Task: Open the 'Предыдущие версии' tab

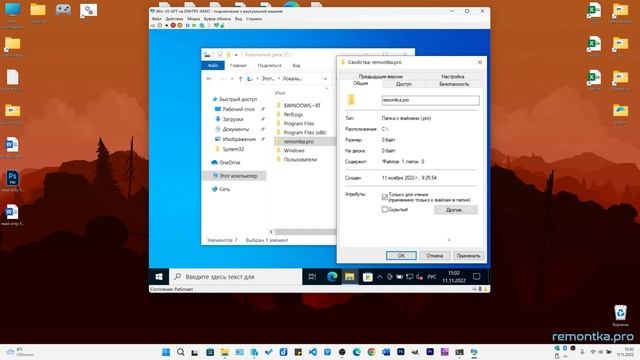Action: (x=380, y=76)
